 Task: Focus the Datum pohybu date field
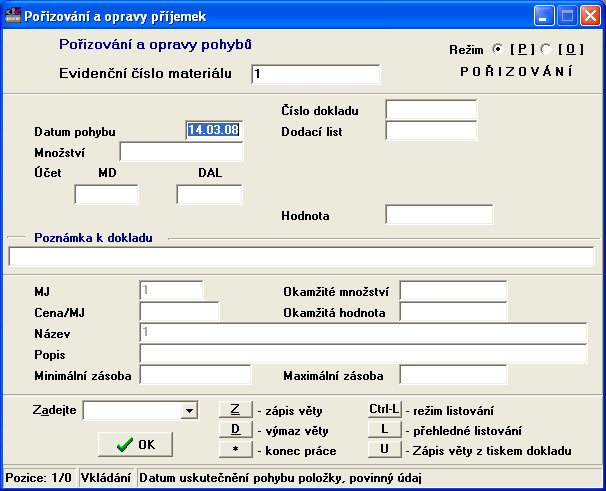coord(214,130)
